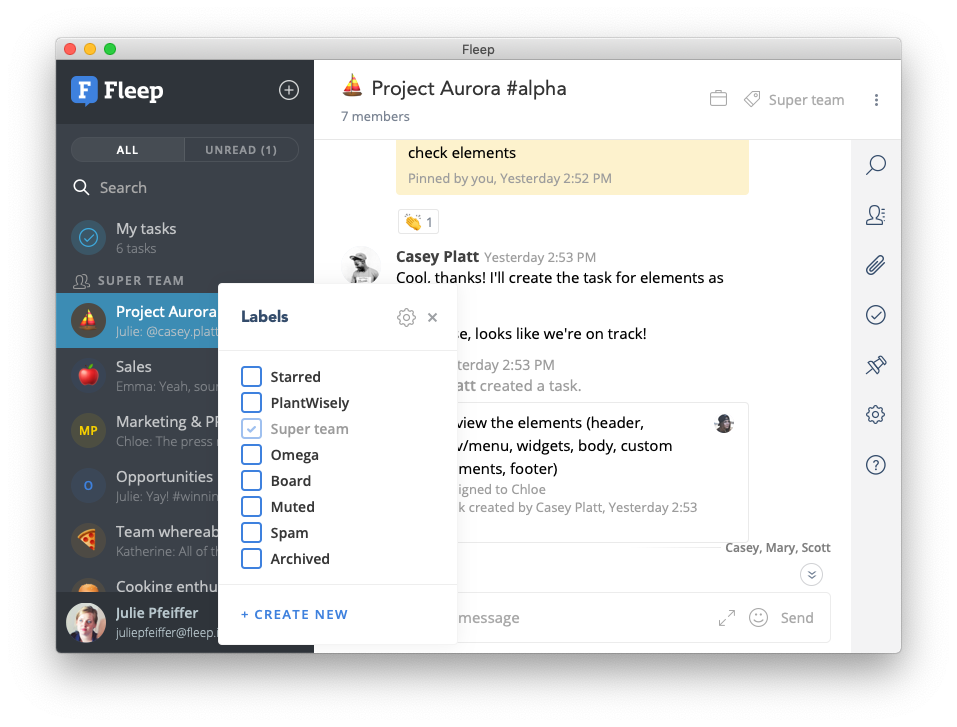
Task: Check the PlantWisely label checkbox
Action: [251, 403]
